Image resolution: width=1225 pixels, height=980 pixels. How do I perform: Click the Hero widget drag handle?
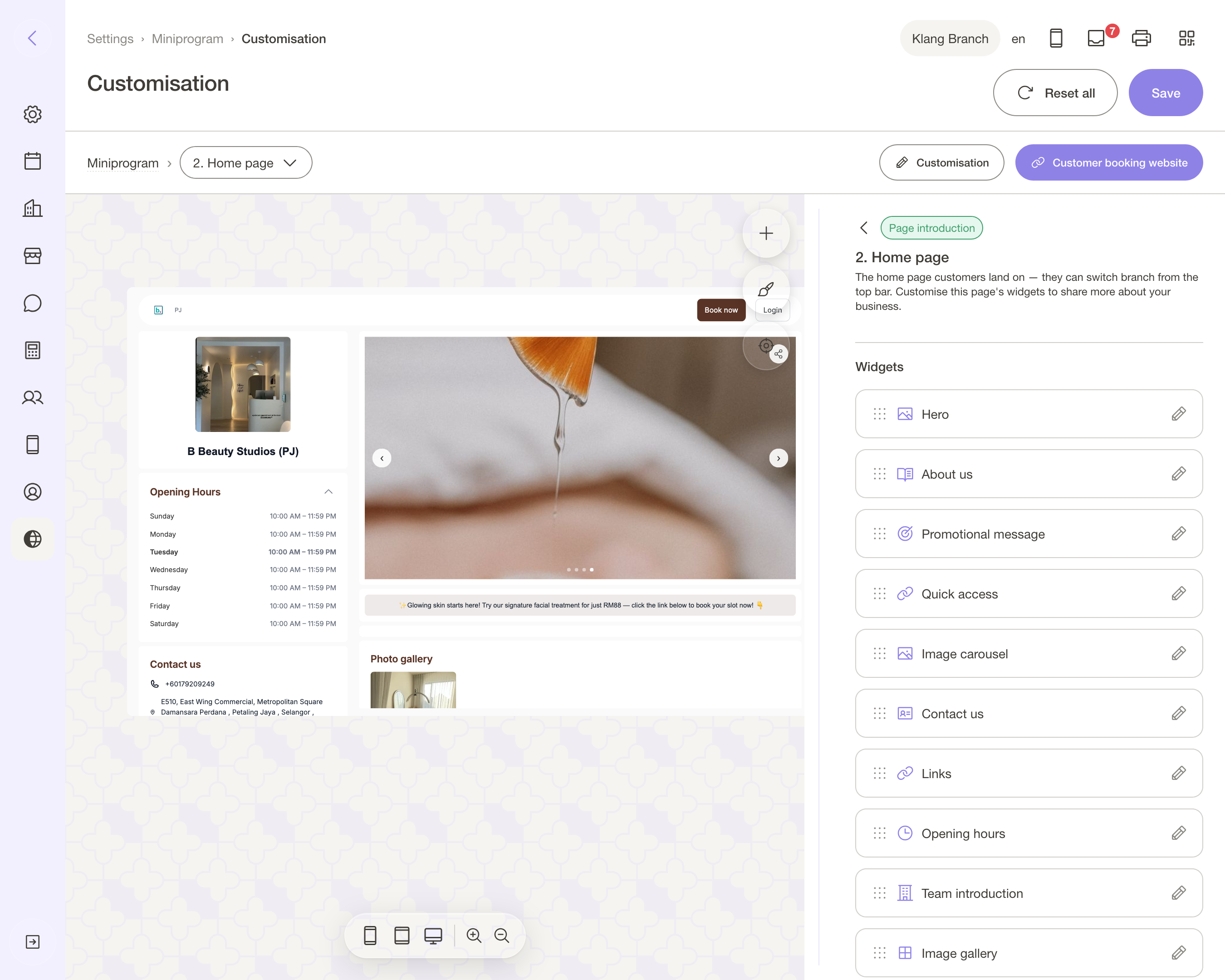pos(880,414)
